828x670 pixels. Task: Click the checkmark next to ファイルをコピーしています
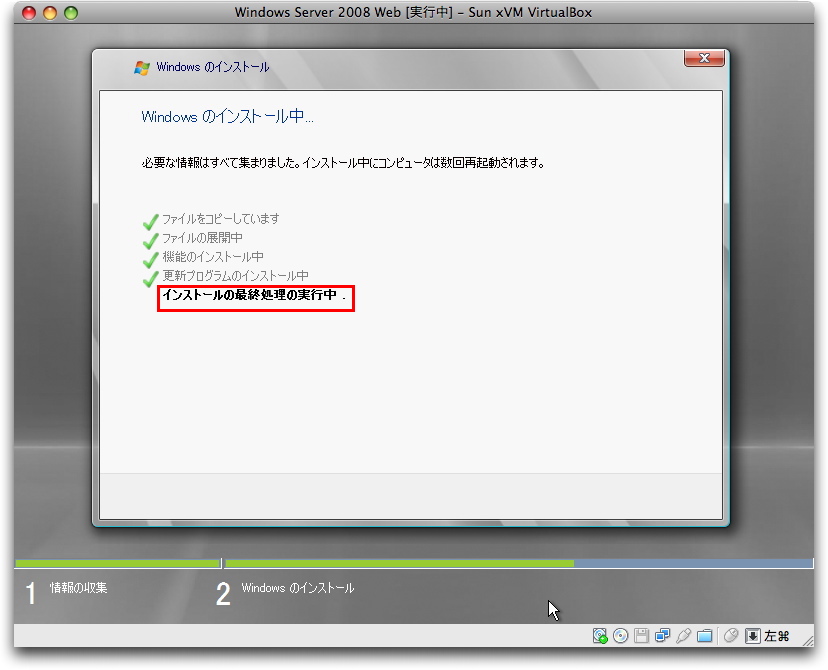(x=150, y=222)
